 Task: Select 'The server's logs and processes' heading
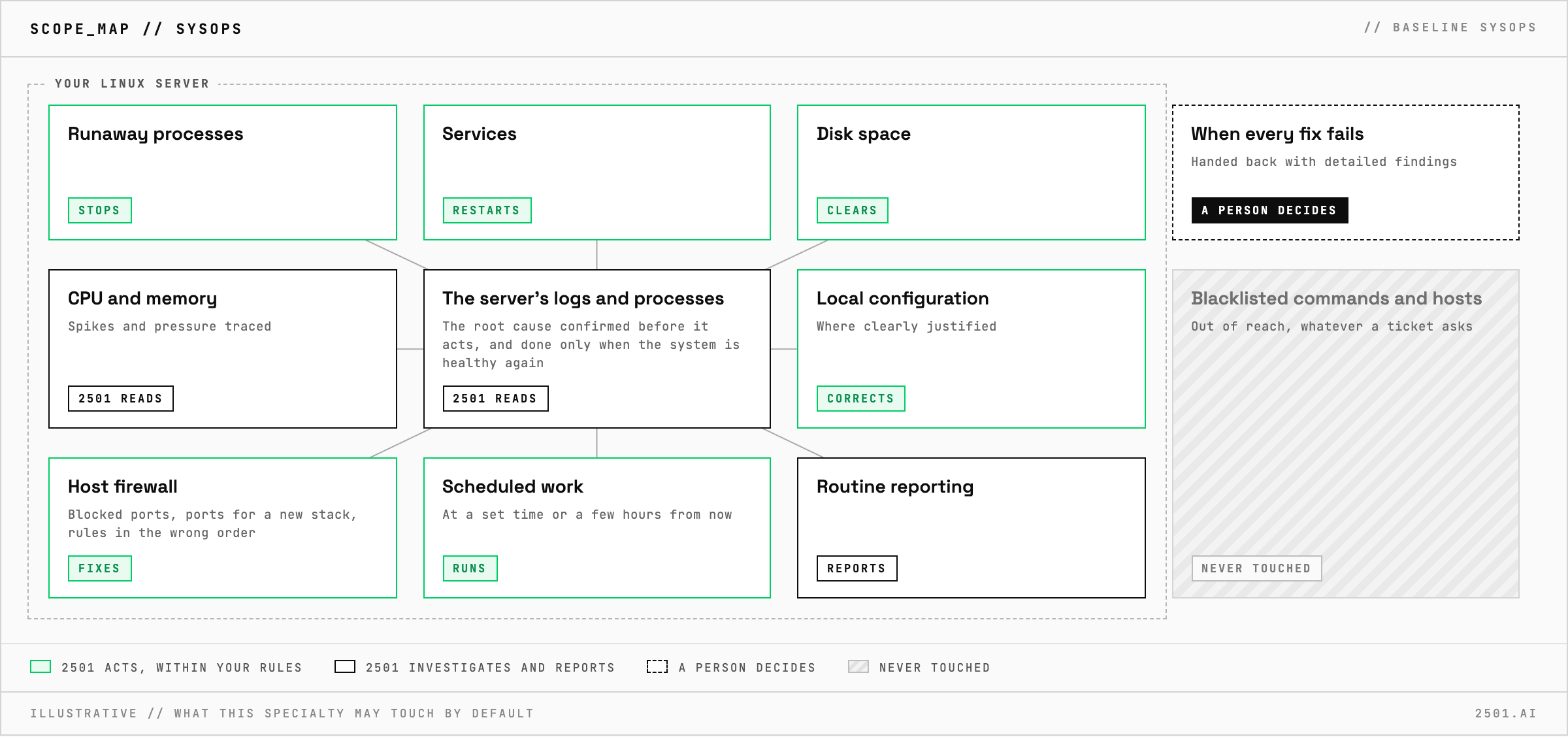583,299
